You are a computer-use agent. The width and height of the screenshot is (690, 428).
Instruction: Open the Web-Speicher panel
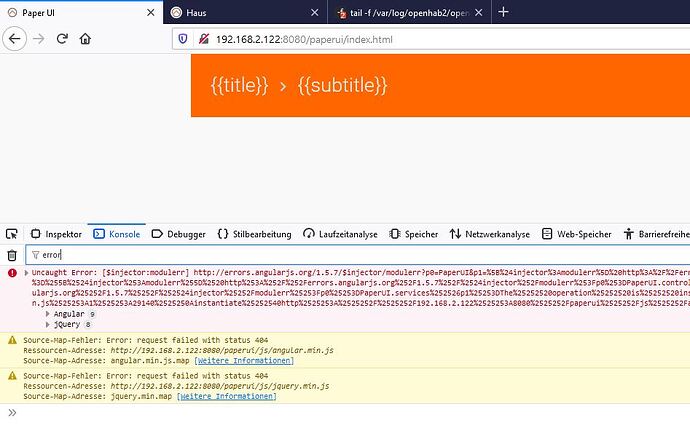click(576, 234)
